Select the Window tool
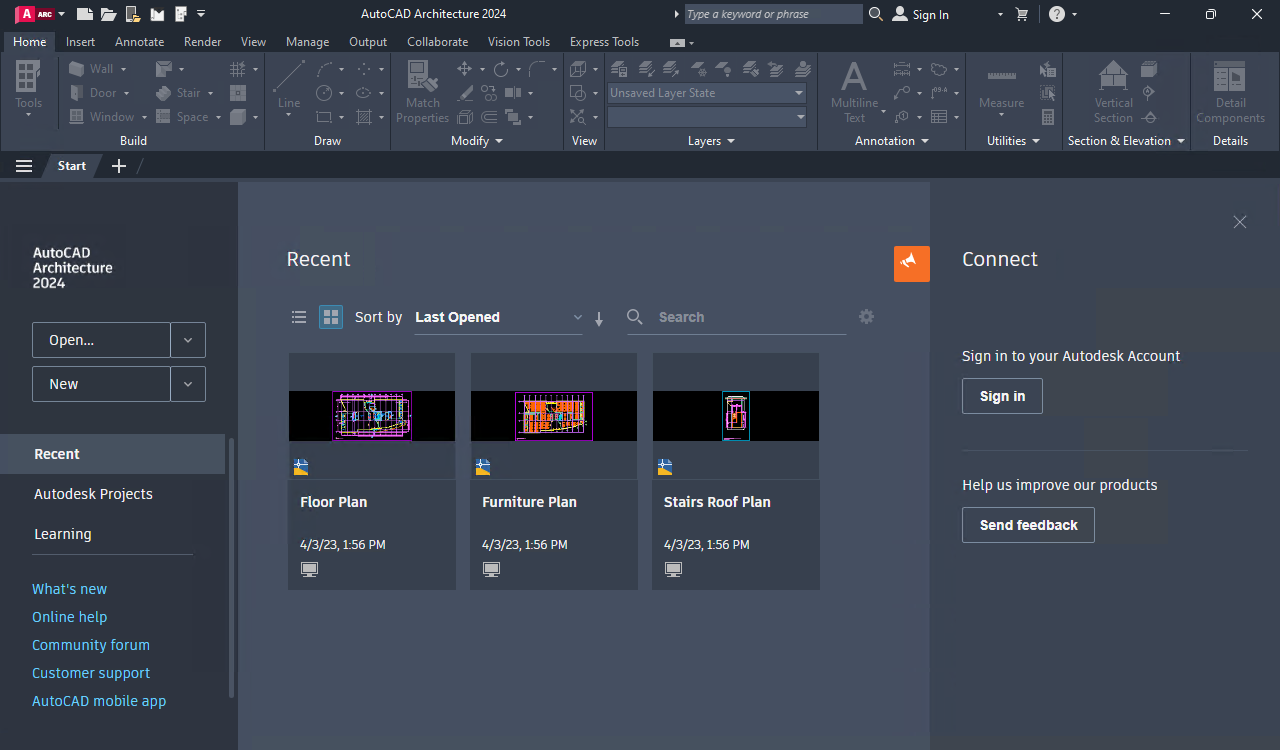 (101, 117)
